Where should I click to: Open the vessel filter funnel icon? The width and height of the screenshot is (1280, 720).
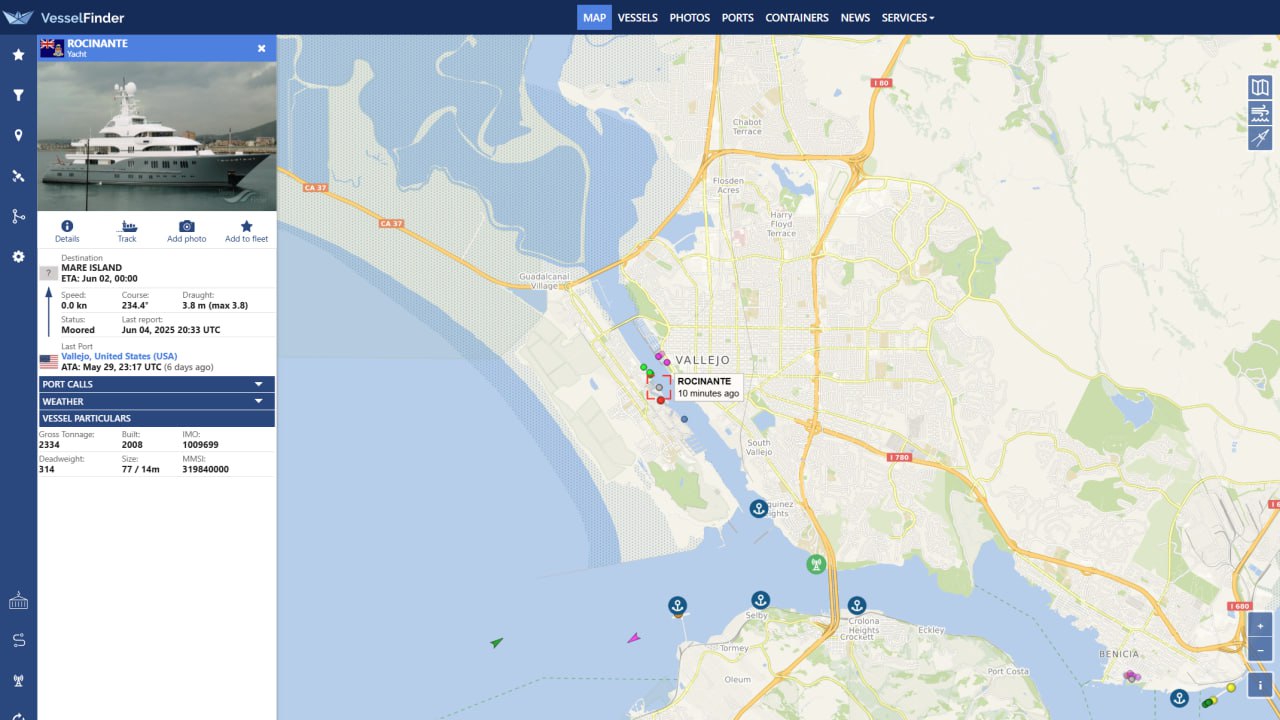click(18, 95)
